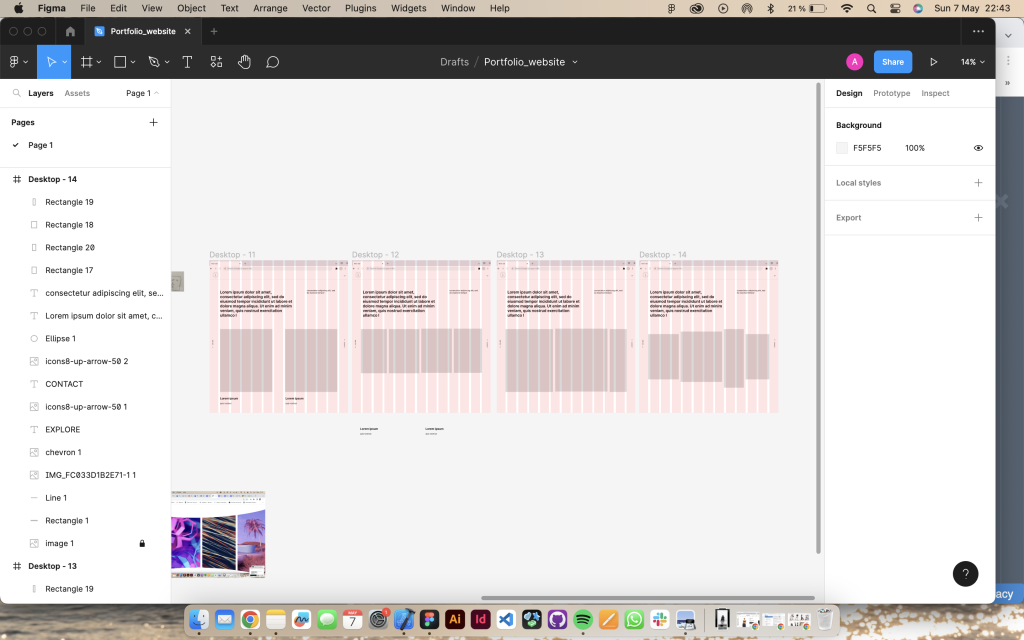Close the Portfolio_website tab

pyautogui.click(x=187, y=31)
